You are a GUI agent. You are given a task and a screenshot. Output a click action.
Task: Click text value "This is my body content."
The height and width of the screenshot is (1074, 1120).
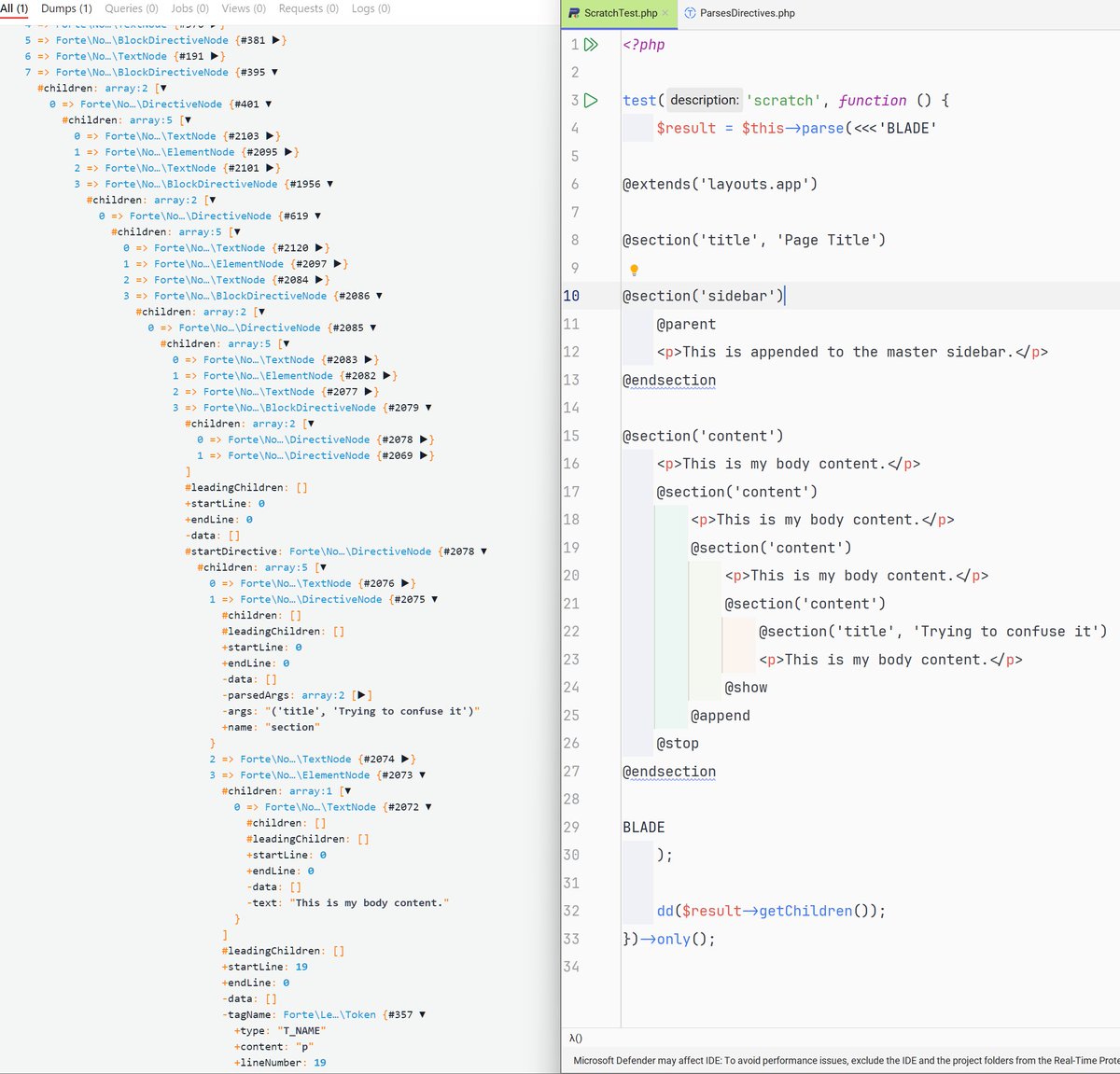pos(370,903)
